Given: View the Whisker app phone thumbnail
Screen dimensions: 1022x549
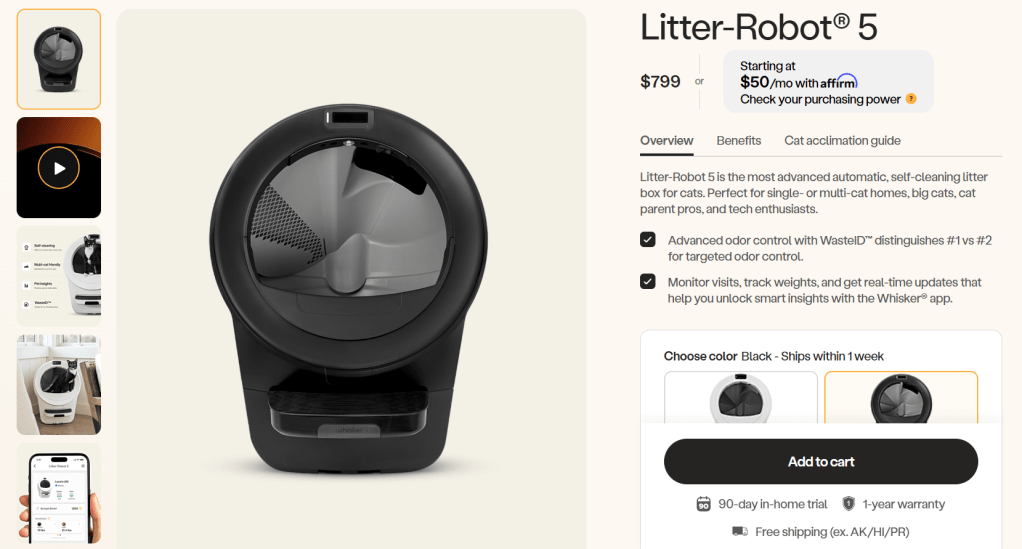Looking at the screenshot, I should pos(59,494).
